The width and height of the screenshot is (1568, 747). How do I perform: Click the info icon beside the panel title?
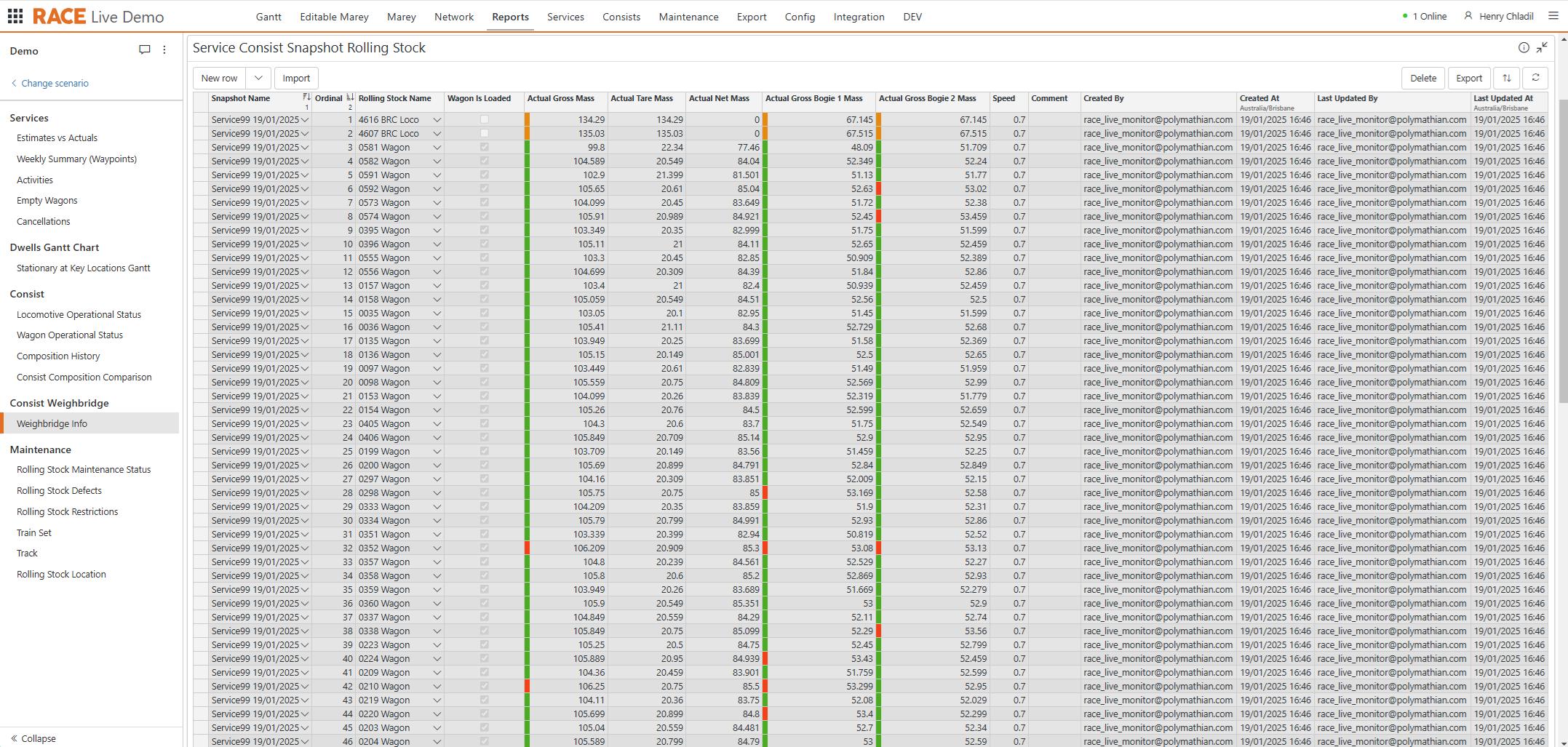[x=1523, y=48]
